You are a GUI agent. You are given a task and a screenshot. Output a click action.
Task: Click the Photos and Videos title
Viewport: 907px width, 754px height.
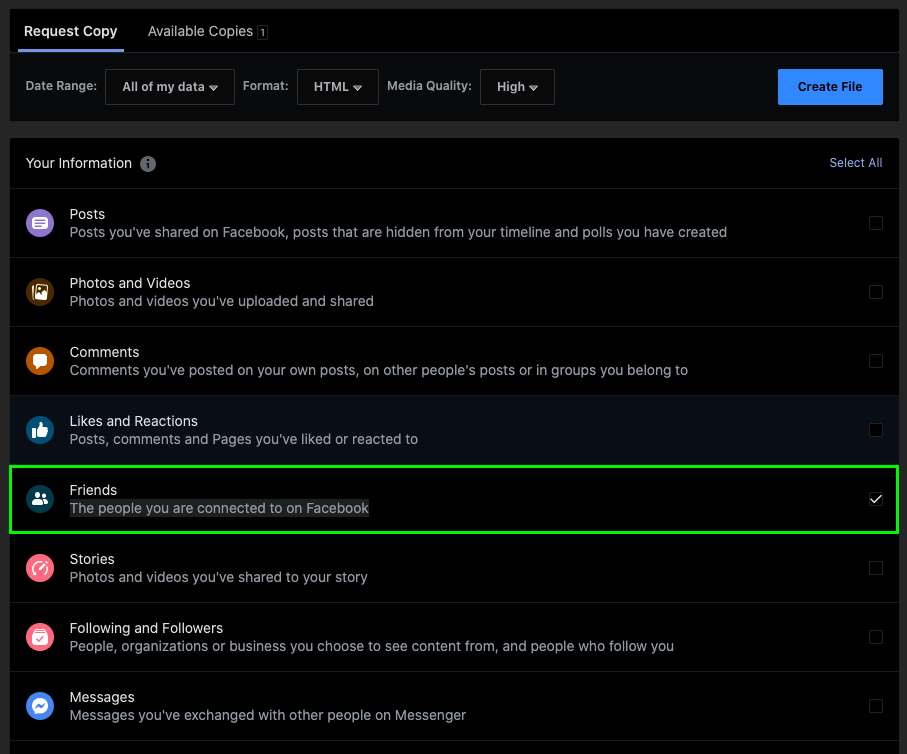tap(130, 283)
